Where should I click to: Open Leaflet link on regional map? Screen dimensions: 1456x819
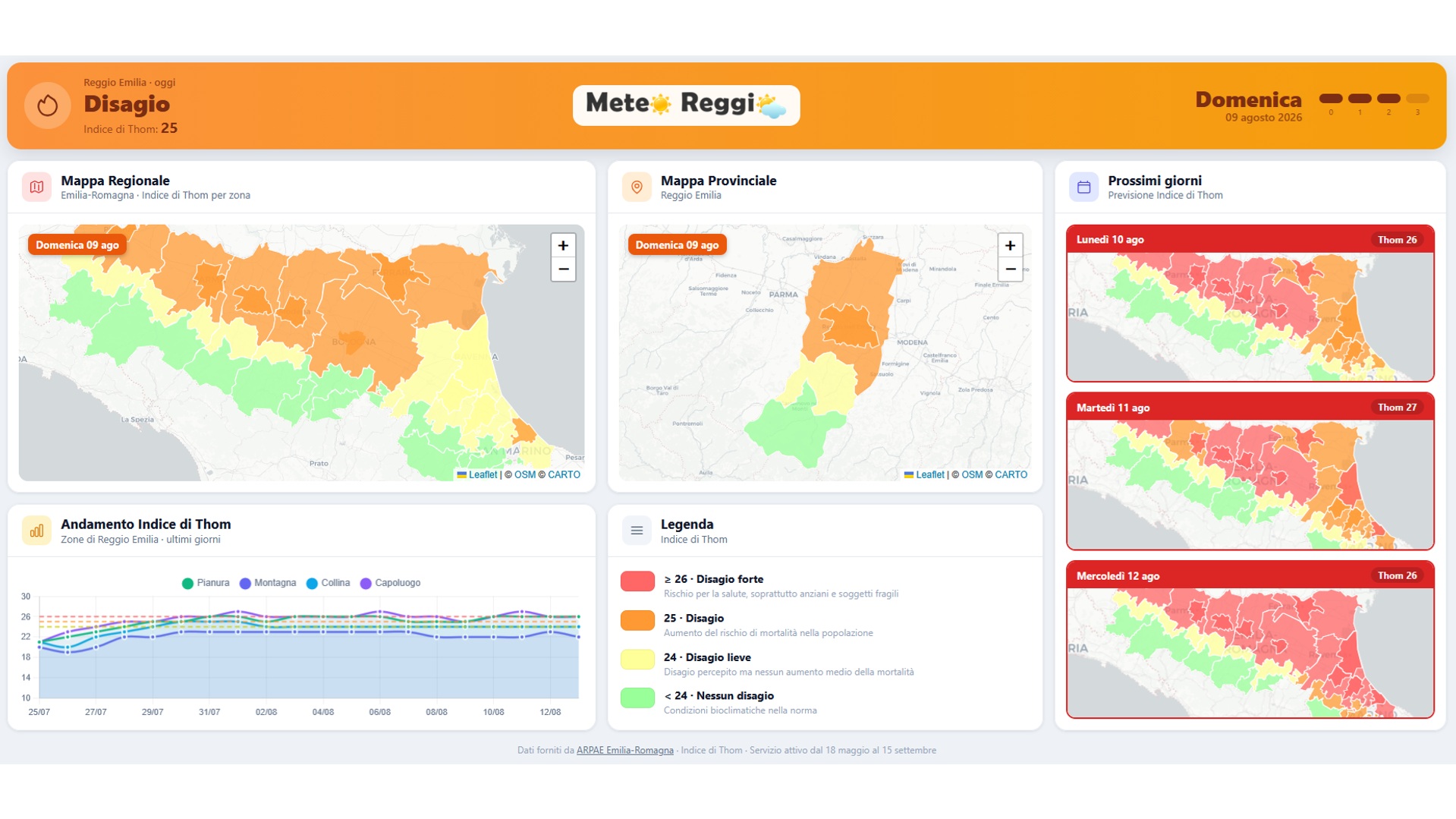tap(477, 474)
